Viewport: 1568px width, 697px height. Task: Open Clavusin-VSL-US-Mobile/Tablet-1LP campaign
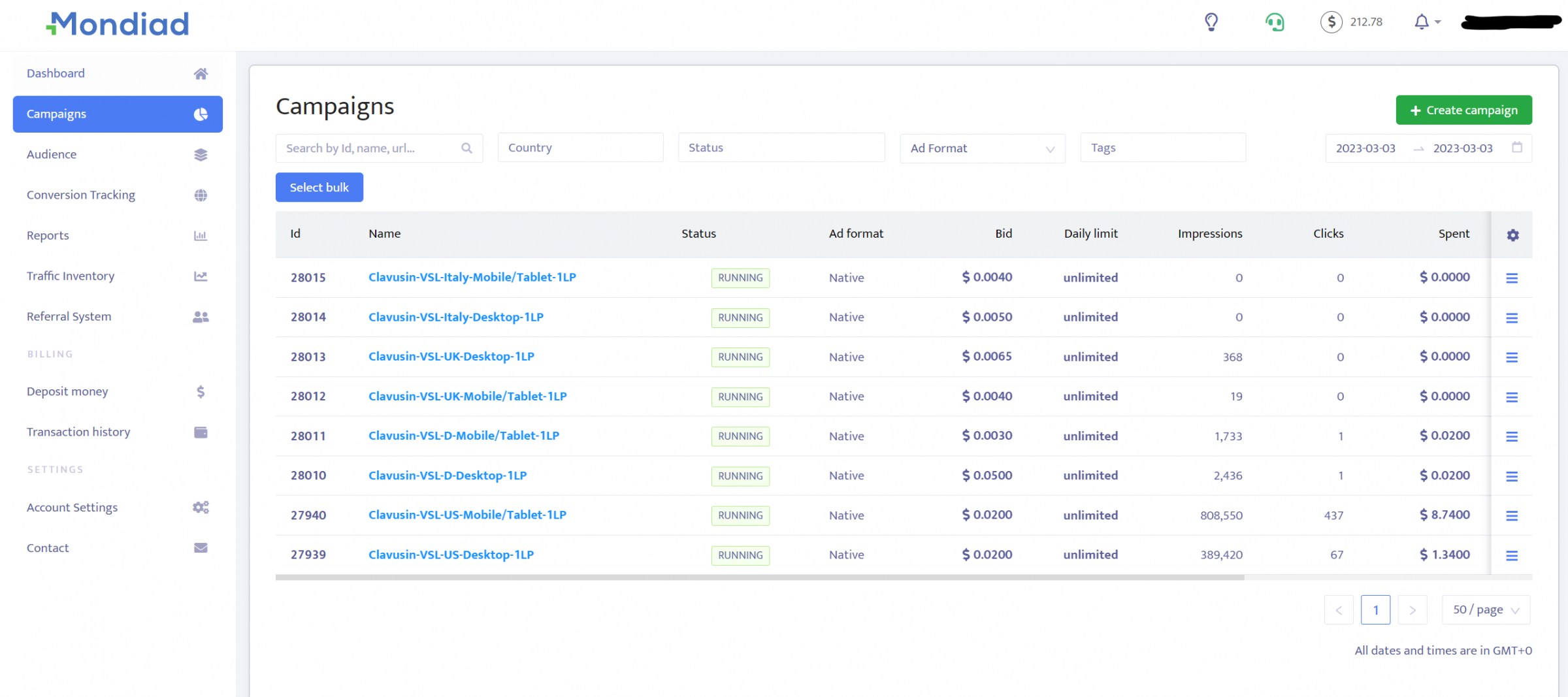point(467,515)
